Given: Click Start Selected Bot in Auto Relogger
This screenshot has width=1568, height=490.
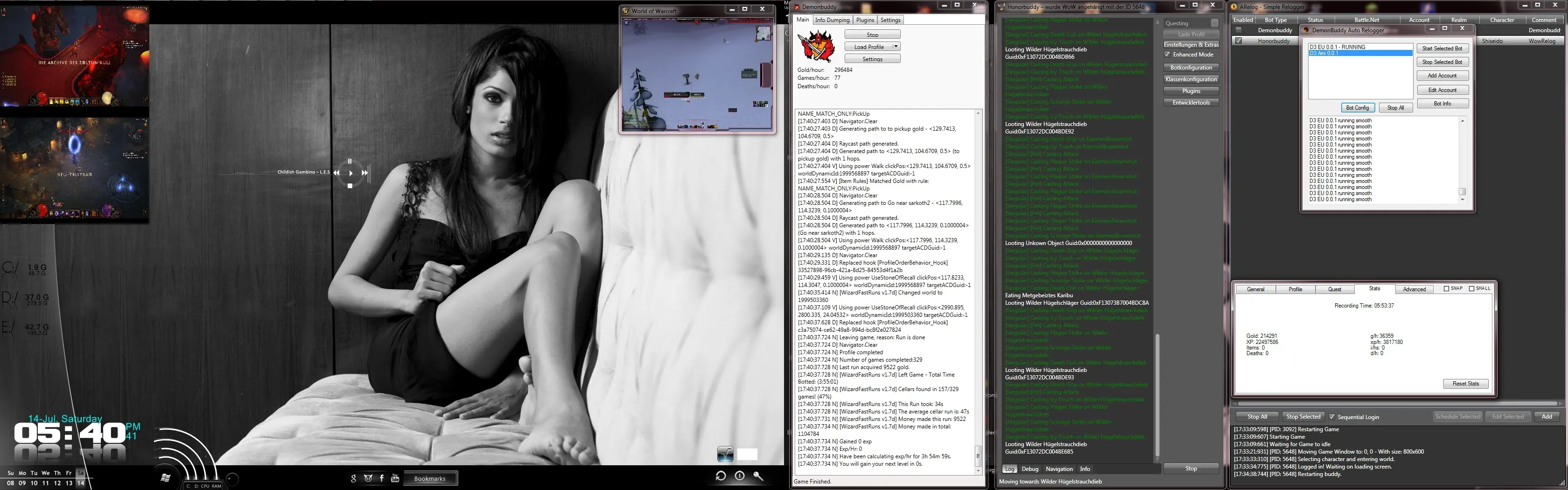Looking at the screenshot, I should tap(1442, 48).
